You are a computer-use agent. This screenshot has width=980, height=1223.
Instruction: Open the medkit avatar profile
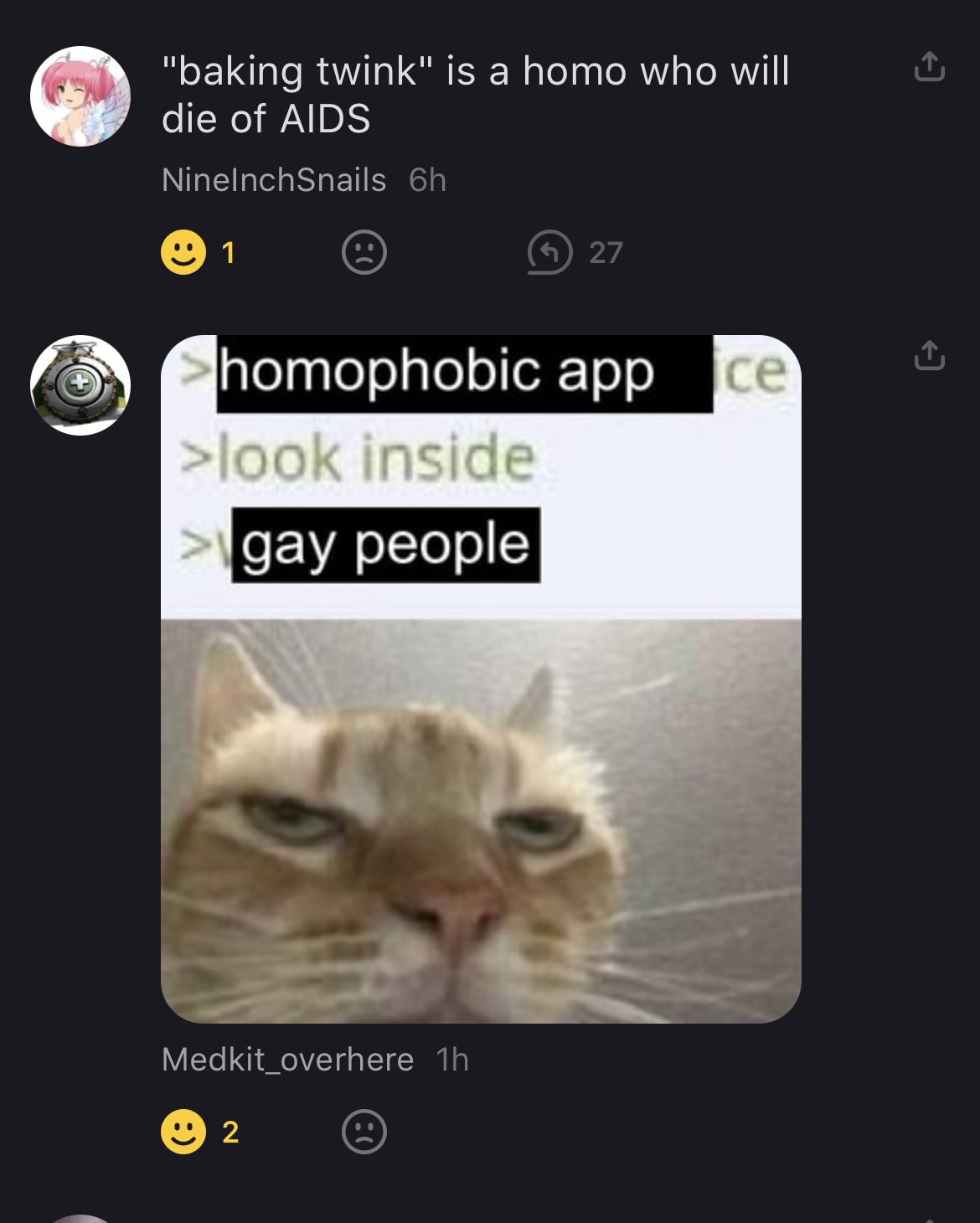[80, 385]
